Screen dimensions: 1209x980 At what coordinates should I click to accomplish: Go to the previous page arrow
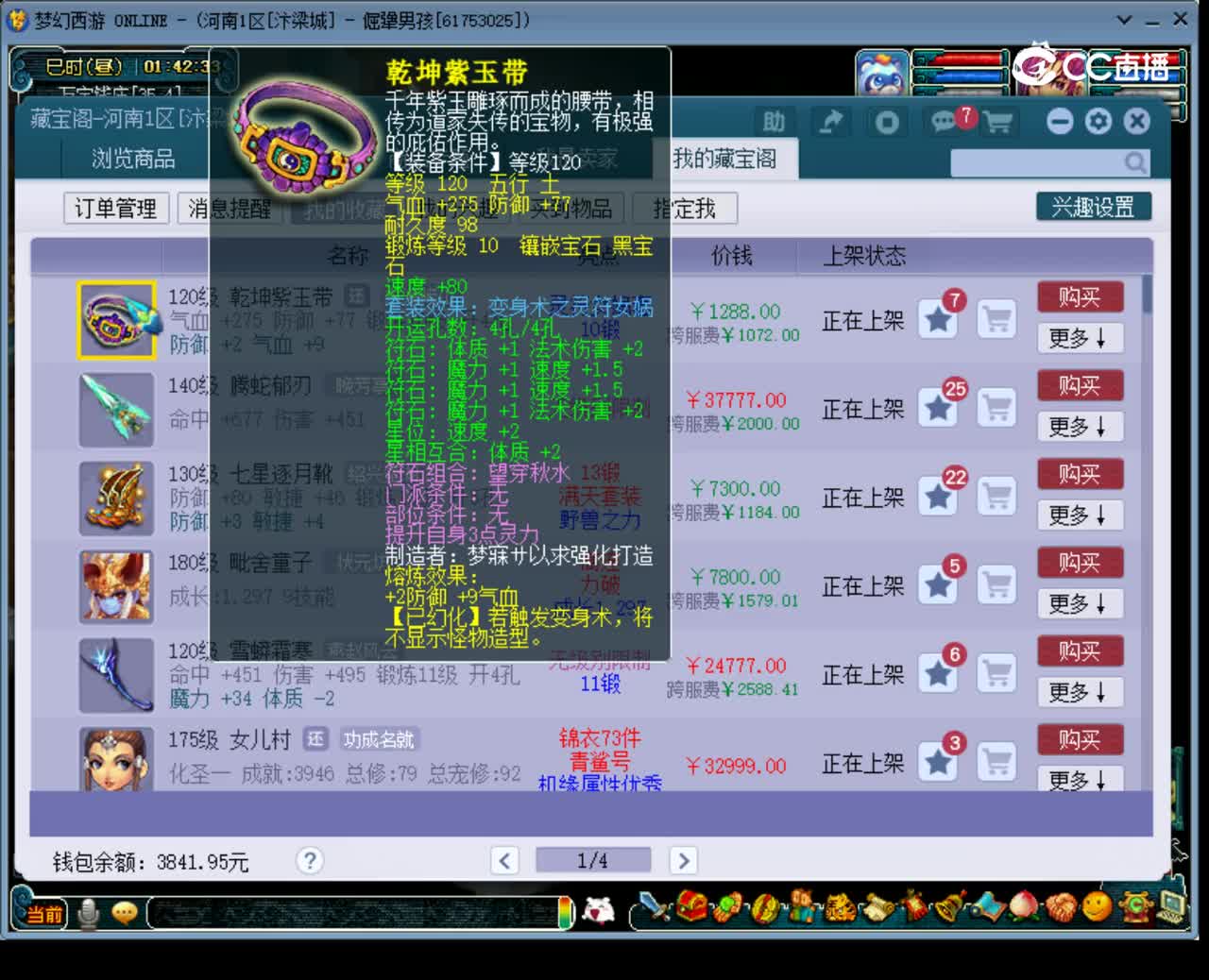coord(505,860)
